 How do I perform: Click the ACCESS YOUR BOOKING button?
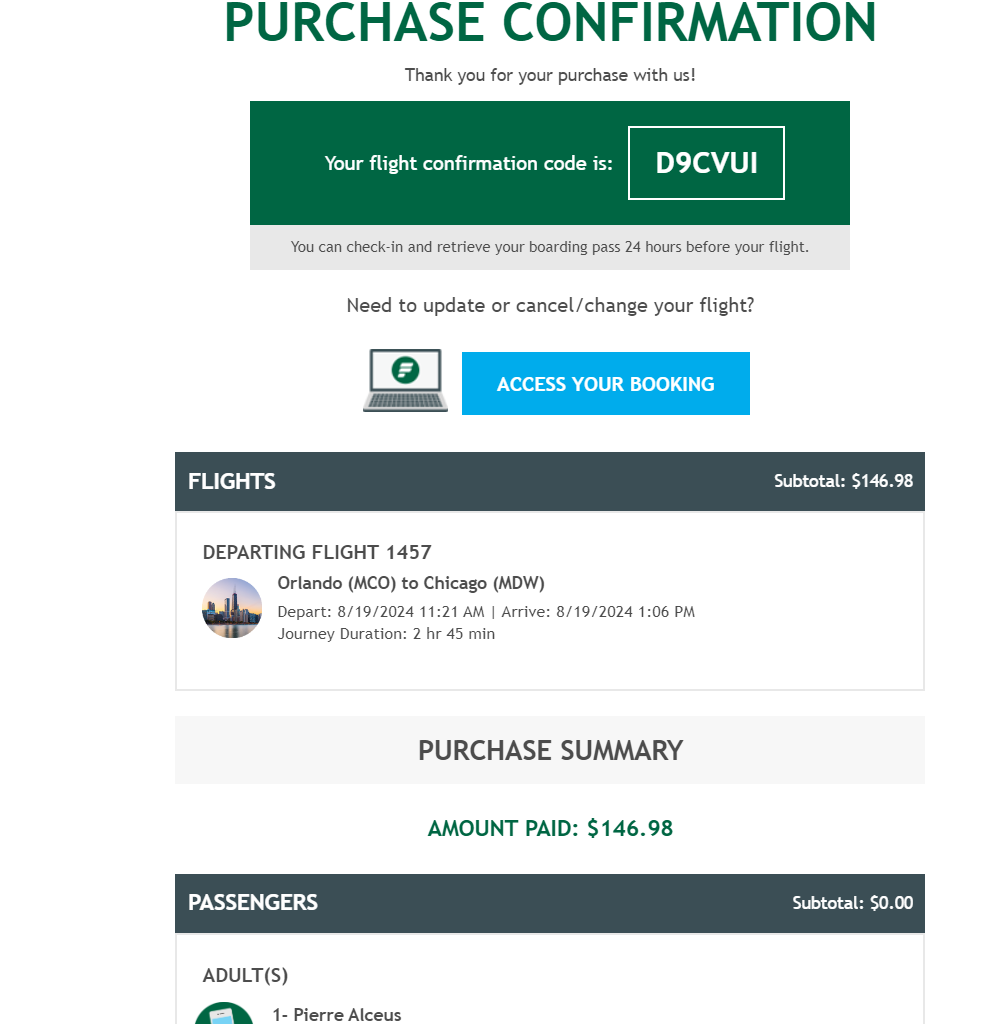605,383
